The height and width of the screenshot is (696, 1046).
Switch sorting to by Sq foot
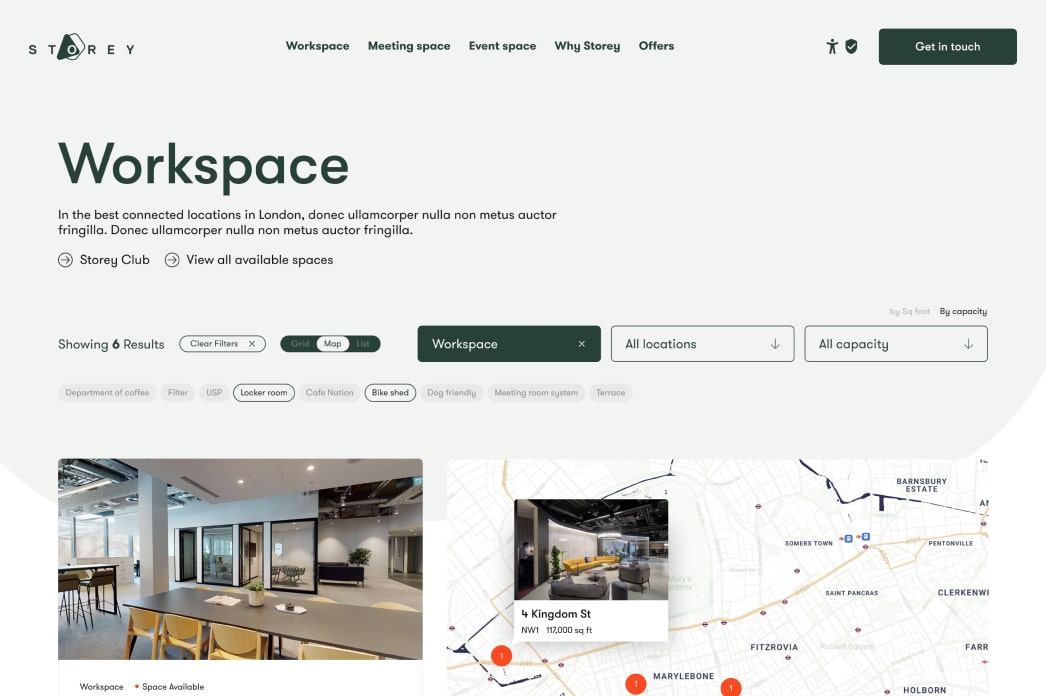(910, 311)
